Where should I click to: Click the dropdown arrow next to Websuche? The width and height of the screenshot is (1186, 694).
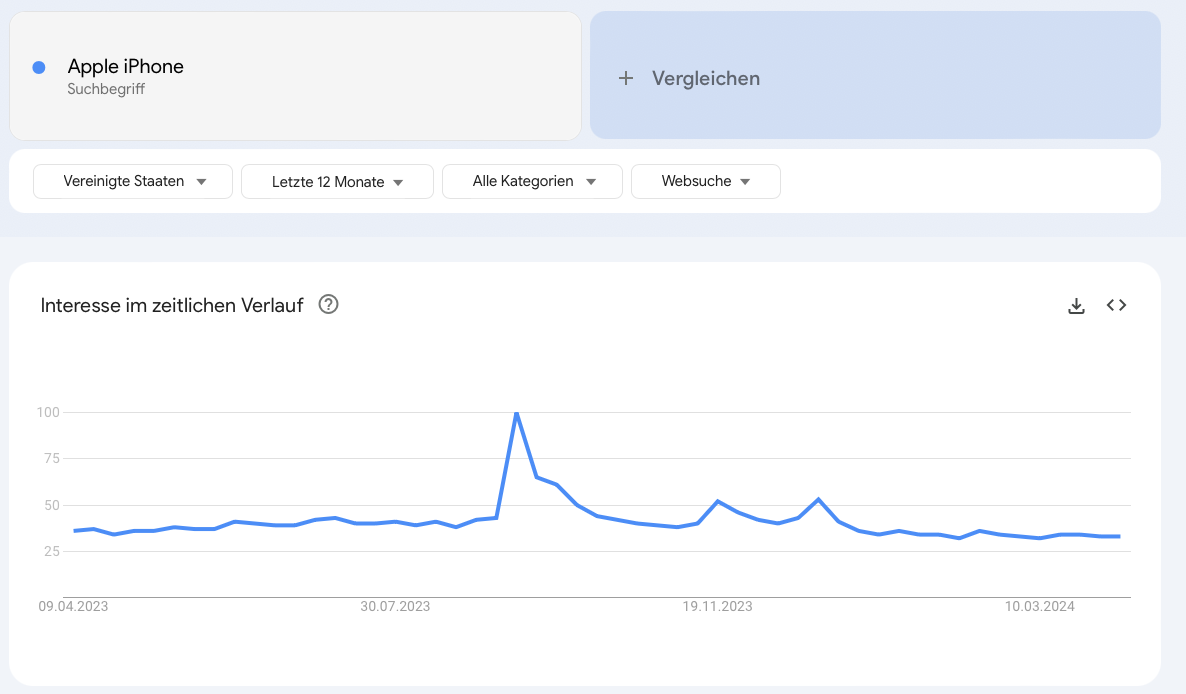[x=745, y=182]
